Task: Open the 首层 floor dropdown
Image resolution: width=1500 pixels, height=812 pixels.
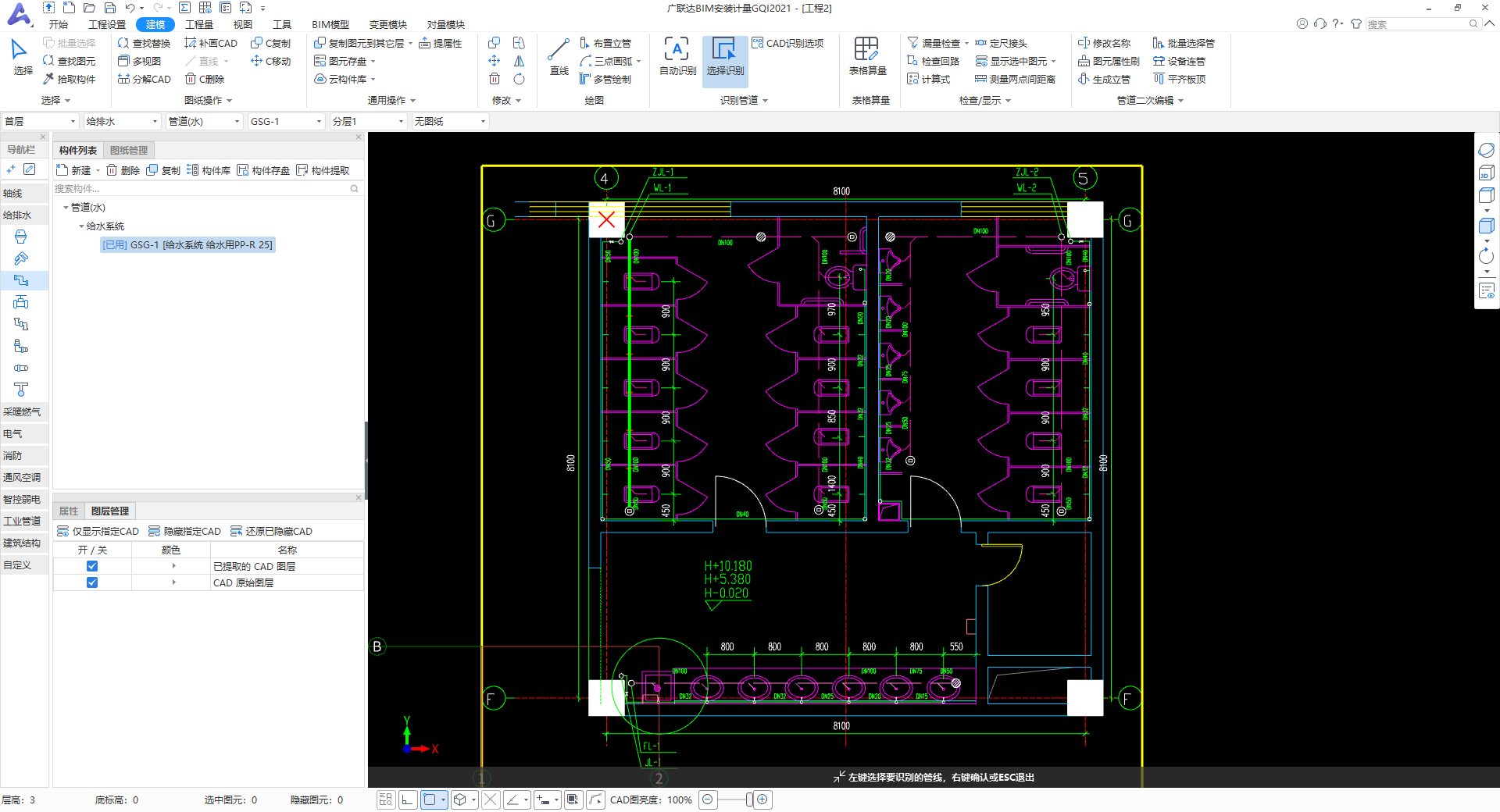Action: [40, 122]
